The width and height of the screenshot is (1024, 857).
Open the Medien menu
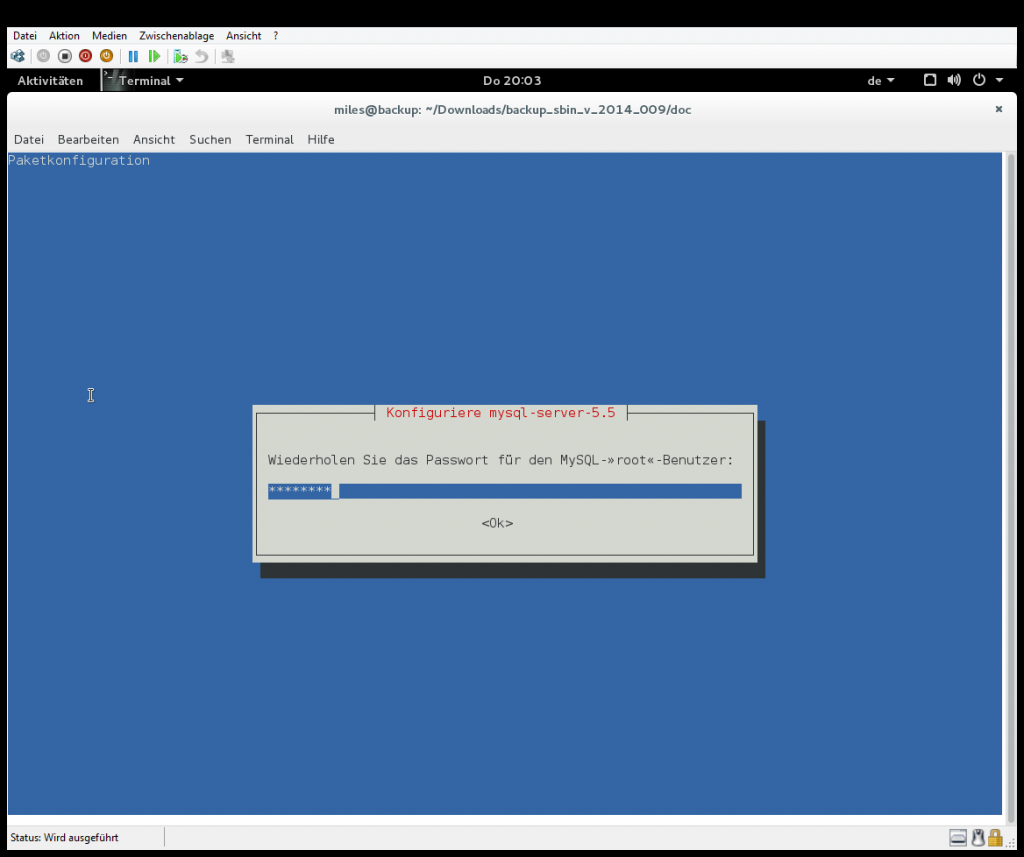(x=109, y=36)
